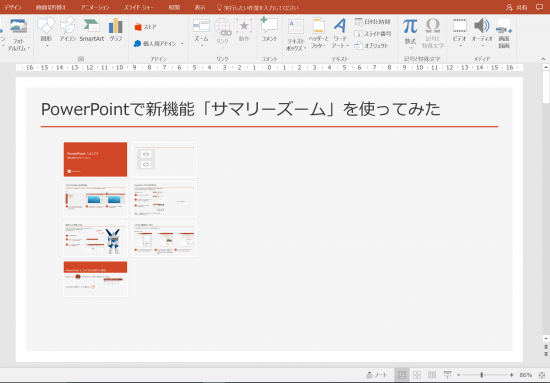Image resolution: width=550 pixels, height=383 pixels.
Task: Open the 表示 tab
Action: 200,7
